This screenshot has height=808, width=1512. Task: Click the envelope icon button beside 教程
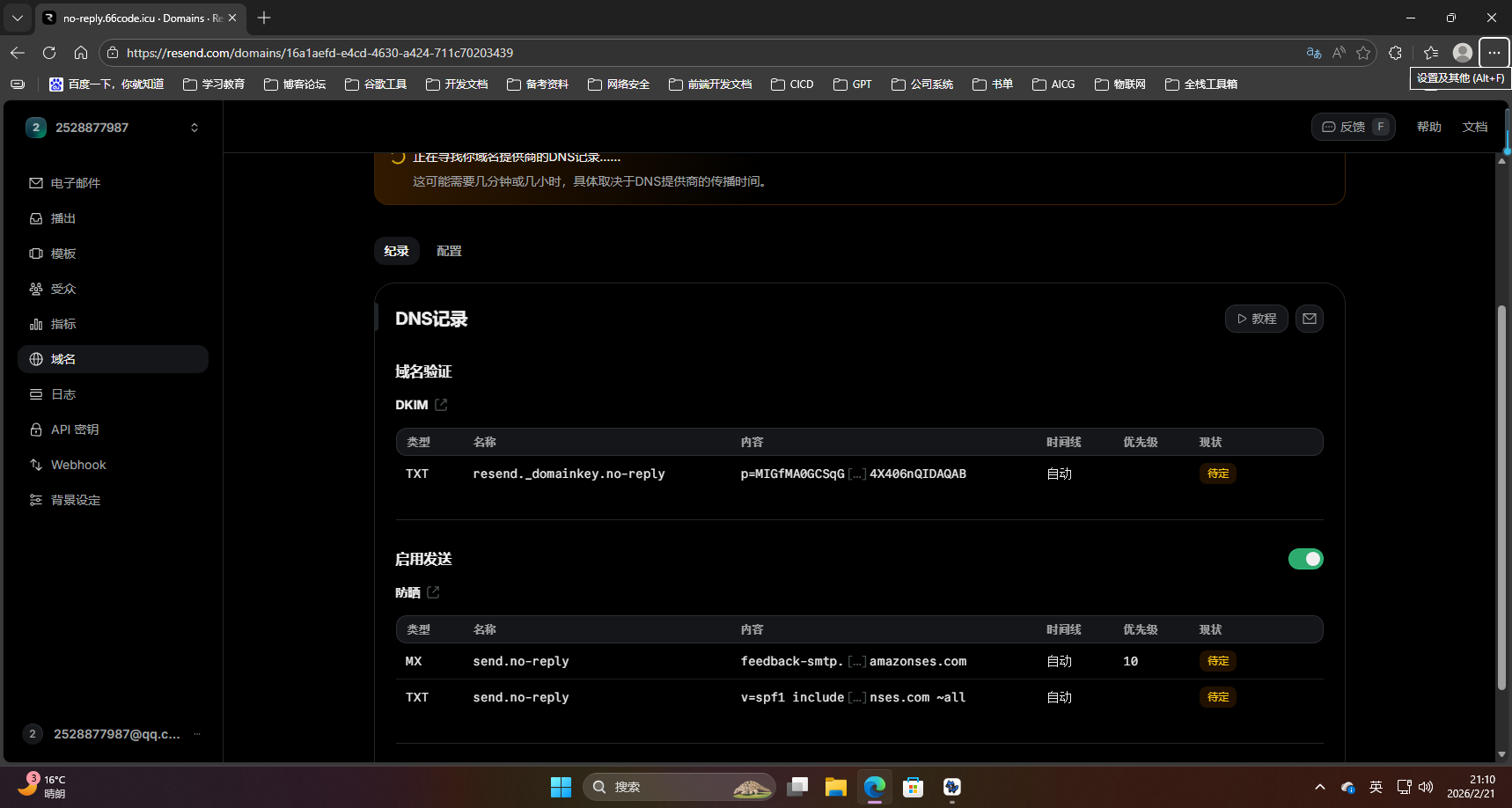coord(1310,319)
